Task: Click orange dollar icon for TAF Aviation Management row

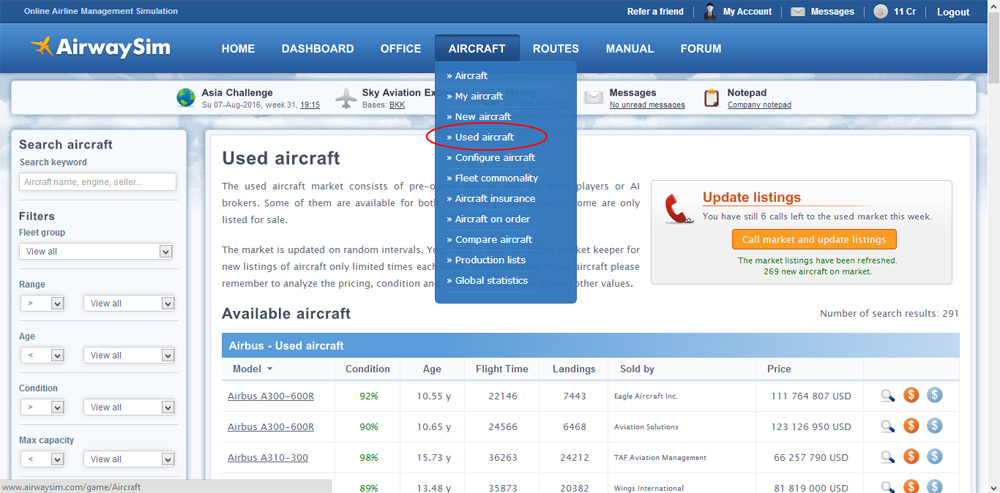Action: 911,457
